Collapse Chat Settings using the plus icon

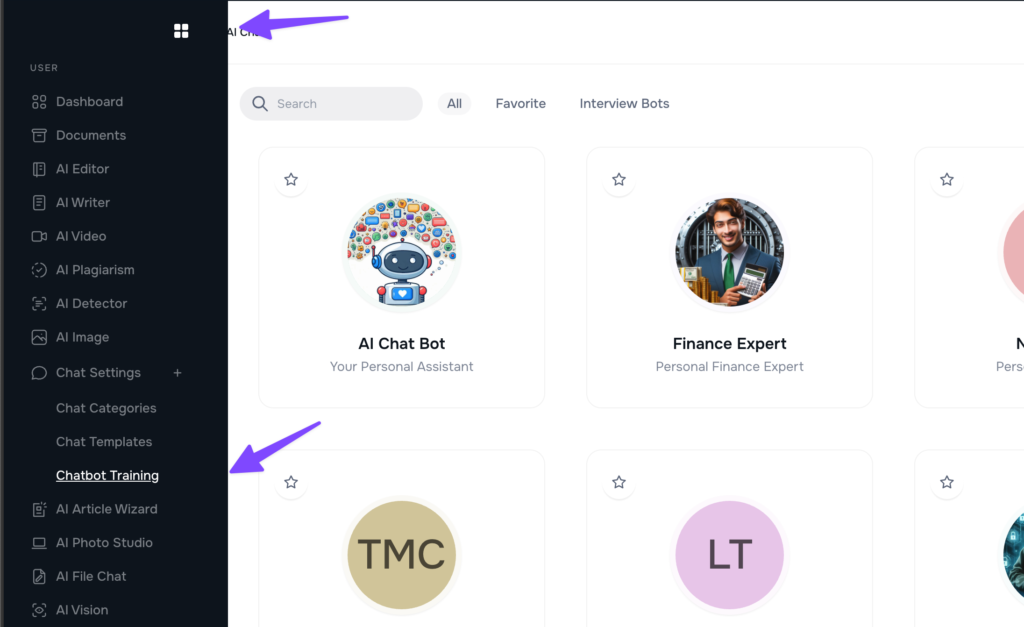click(x=178, y=373)
